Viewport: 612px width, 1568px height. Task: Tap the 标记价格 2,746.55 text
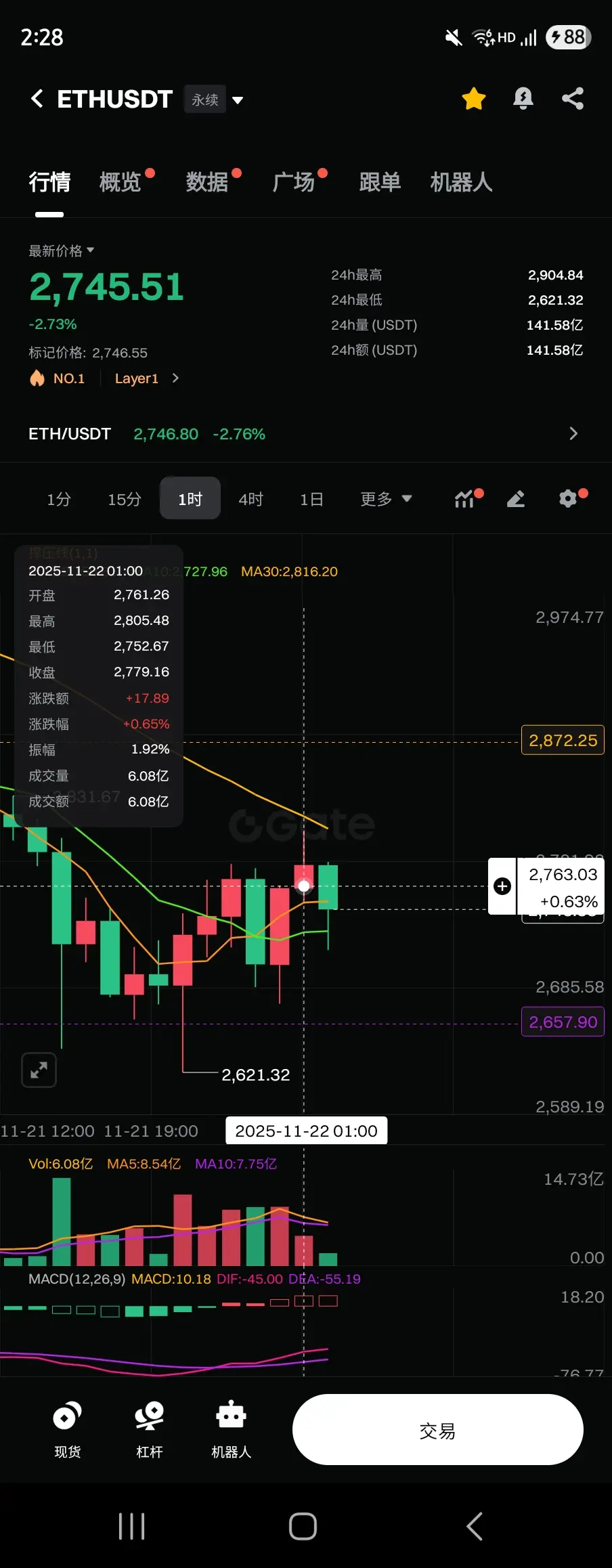pos(87,353)
